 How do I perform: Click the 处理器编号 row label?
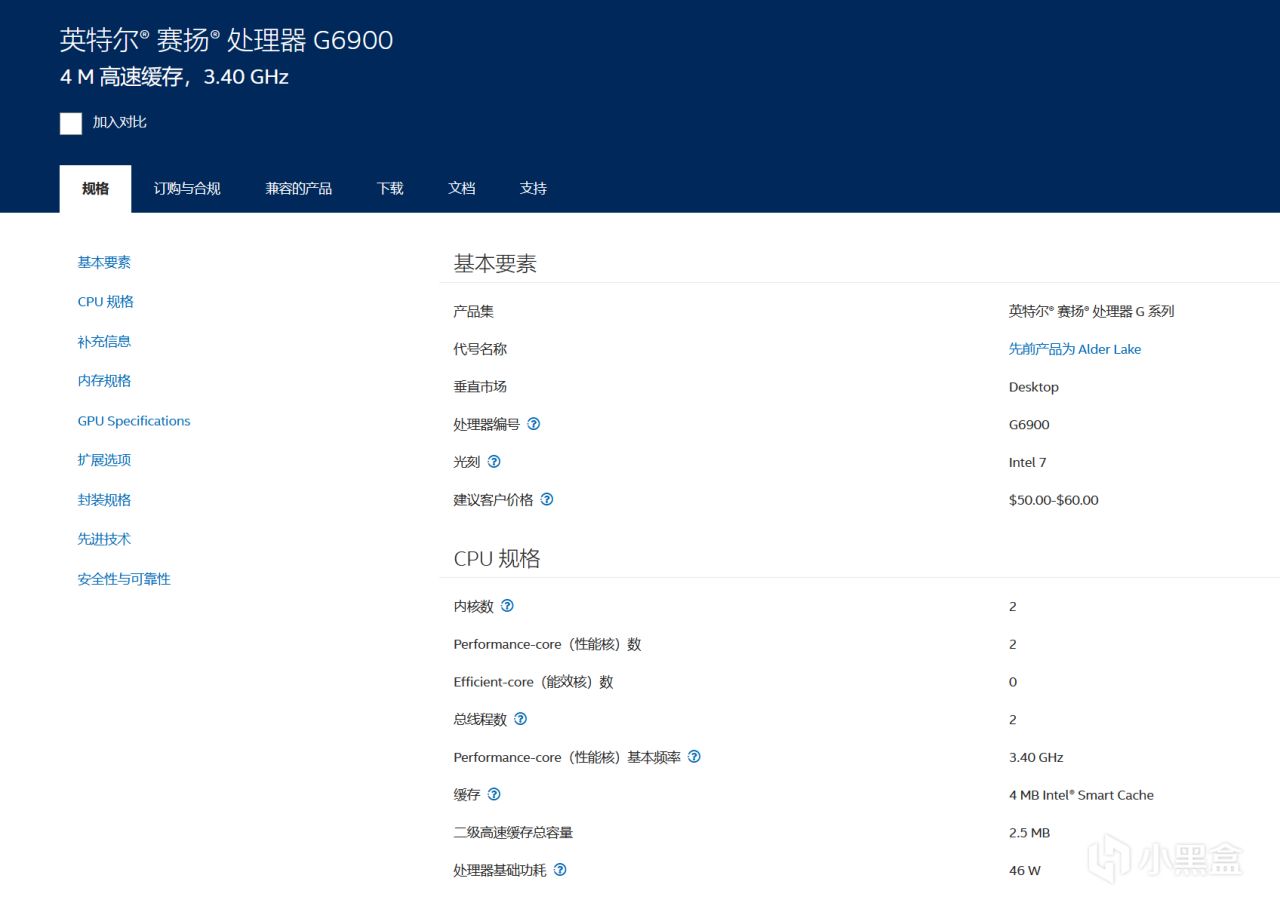point(487,424)
